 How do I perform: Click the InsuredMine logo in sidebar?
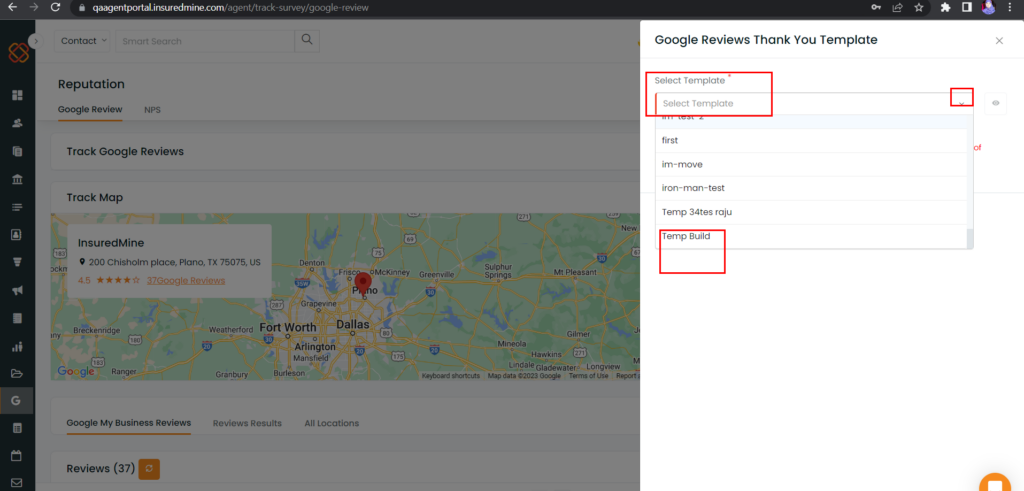pyautogui.click(x=18, y=52)
